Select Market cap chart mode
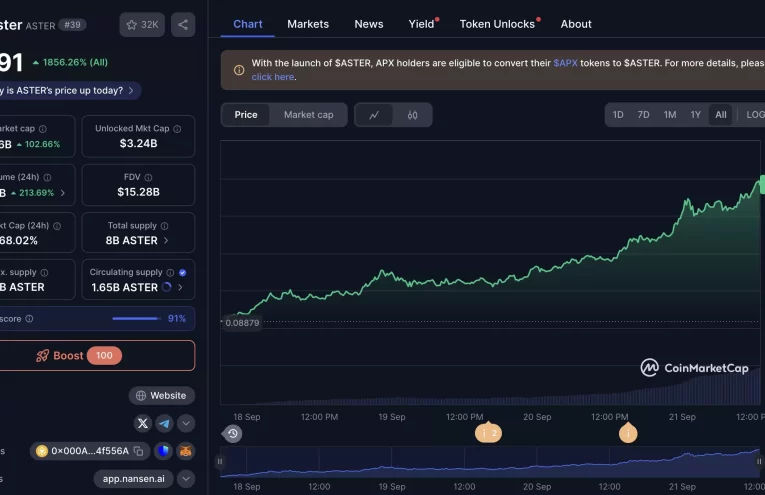 308,115
